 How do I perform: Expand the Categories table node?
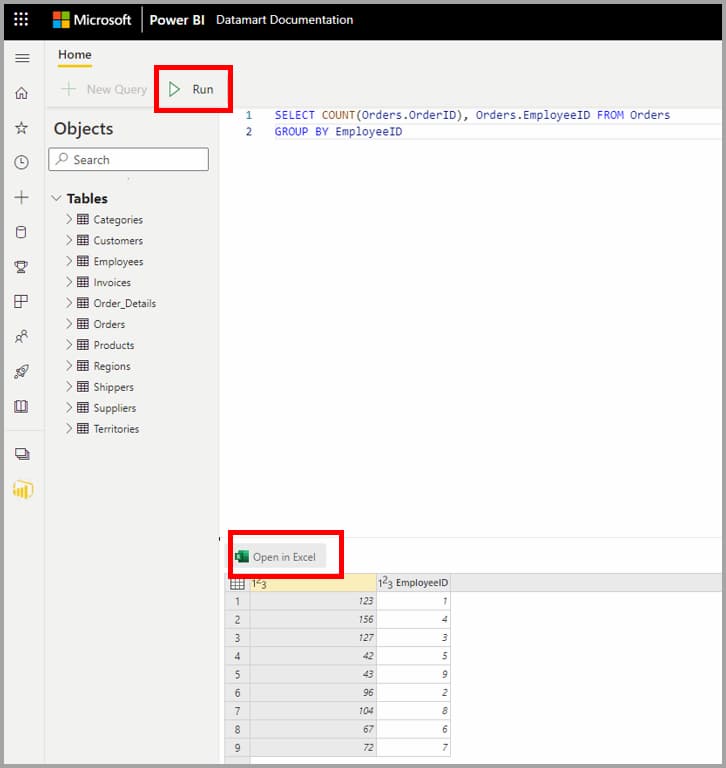point(69,219)
